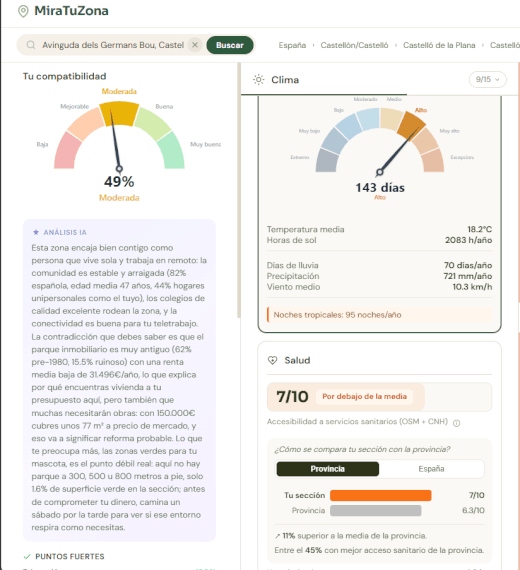Click the grey Provincia comparison bar
The height and width of the screenshot is (570, 520).
pos(376,510)
